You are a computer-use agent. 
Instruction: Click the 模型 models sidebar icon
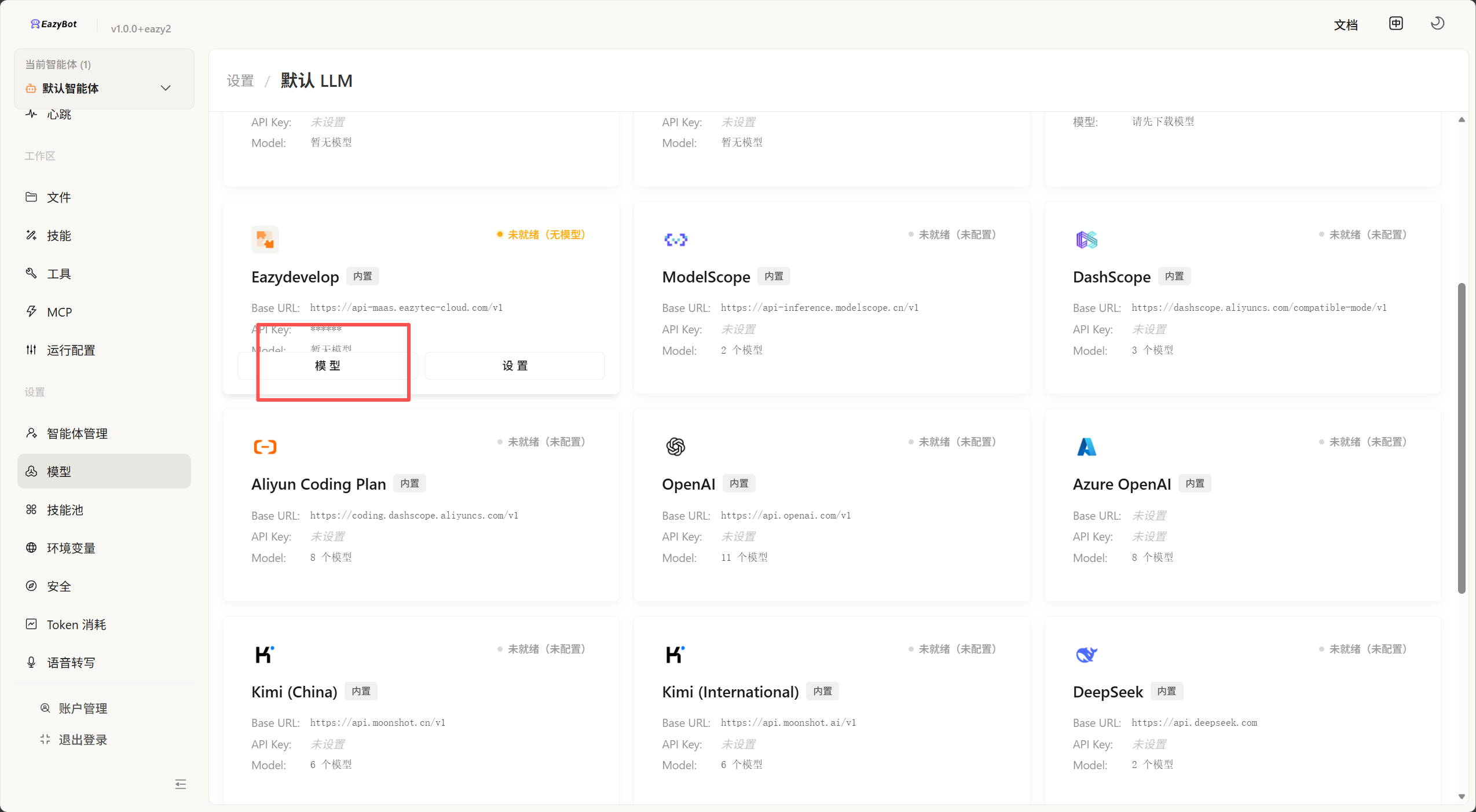(31, 471)
